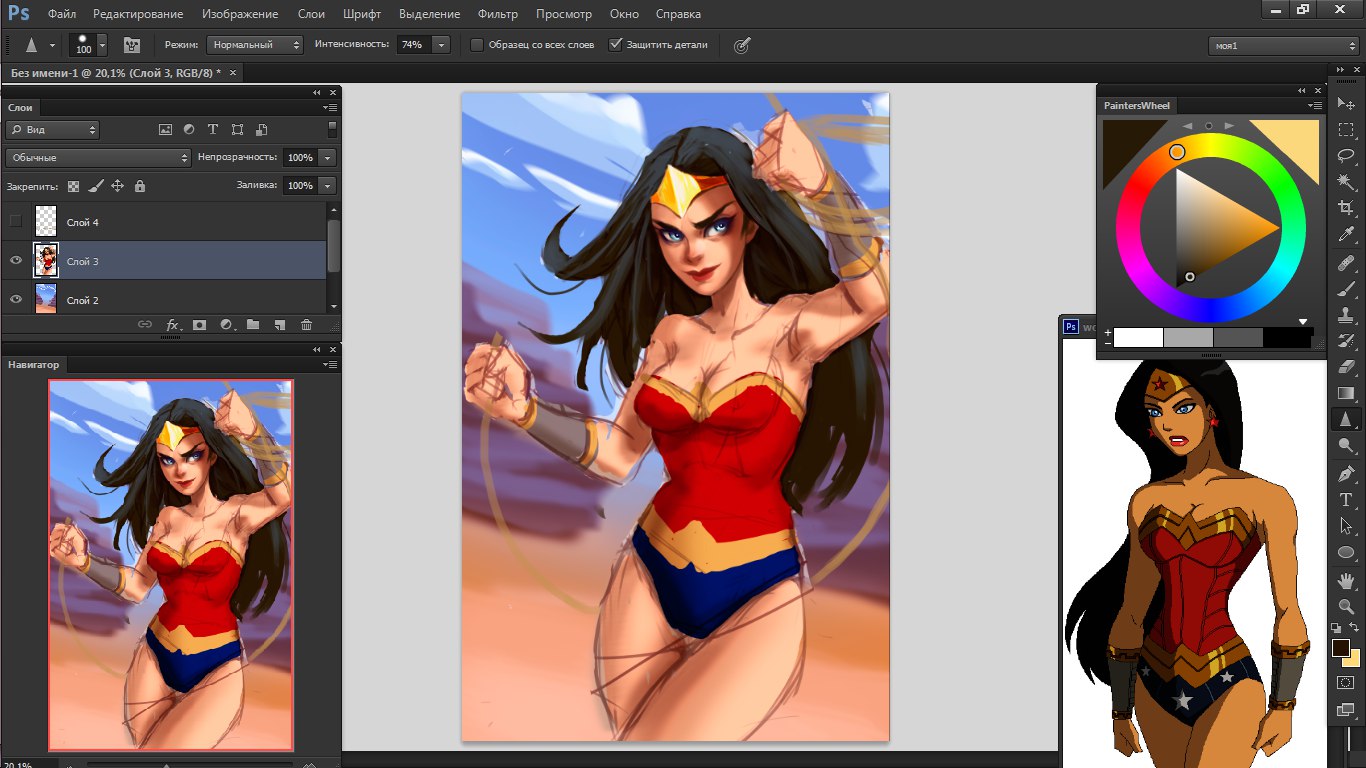1366x768 pixels.
Task: Create a new layer group folder
Action: [253, 324]
